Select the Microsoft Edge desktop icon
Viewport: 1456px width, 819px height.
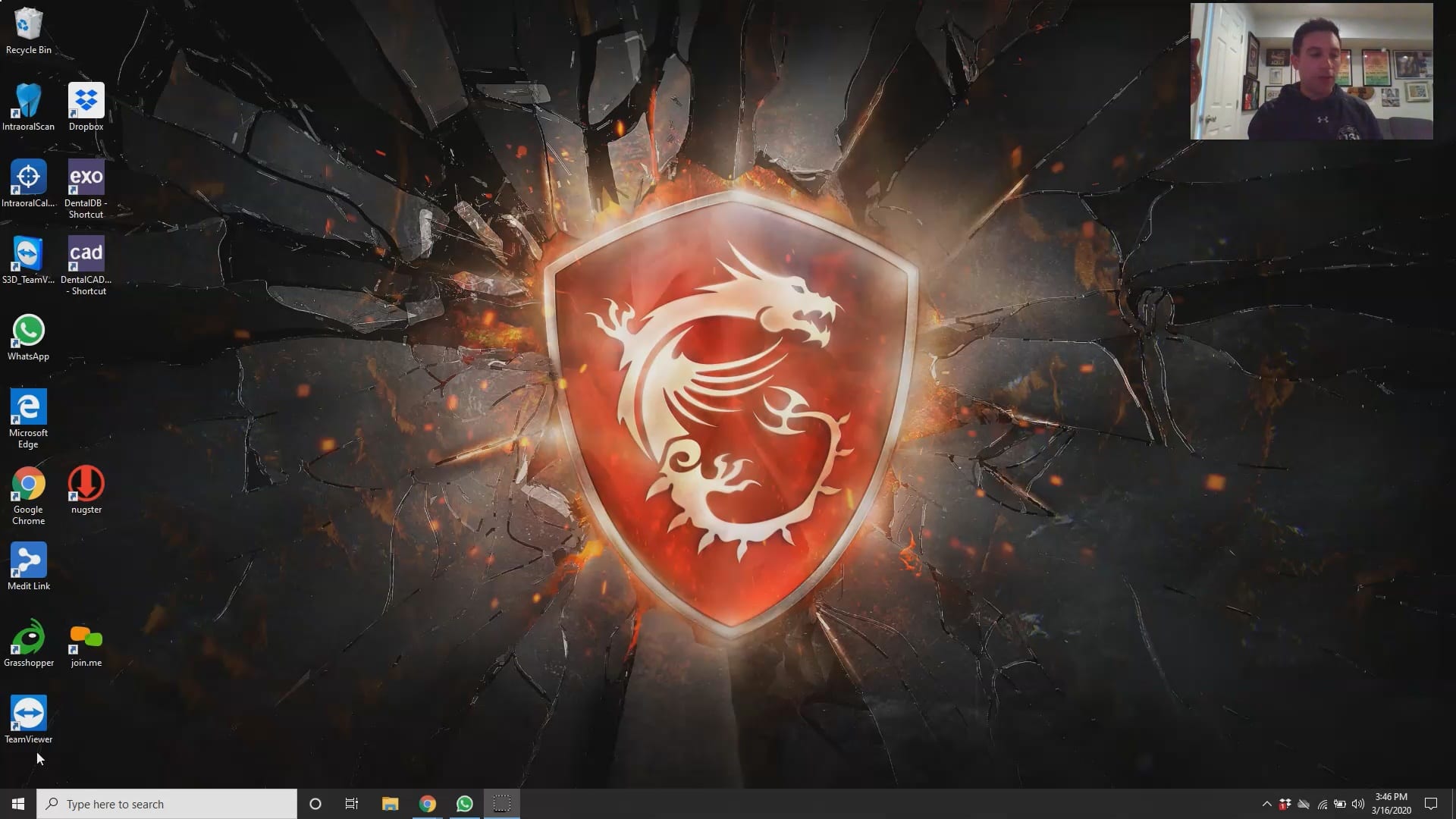pyautogui.click(x=28, y=419)
